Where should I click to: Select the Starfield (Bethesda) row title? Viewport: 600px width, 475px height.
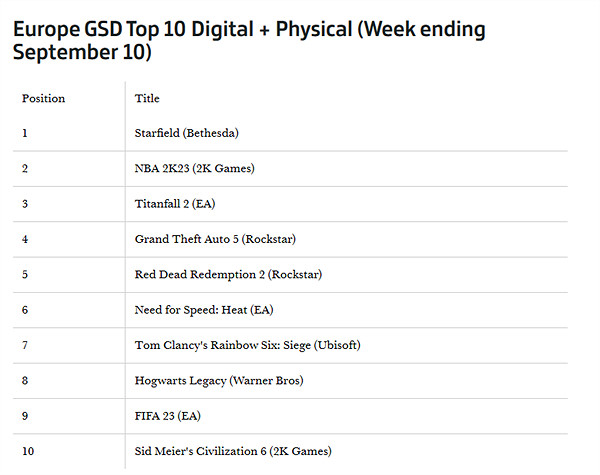click(187, 133)
